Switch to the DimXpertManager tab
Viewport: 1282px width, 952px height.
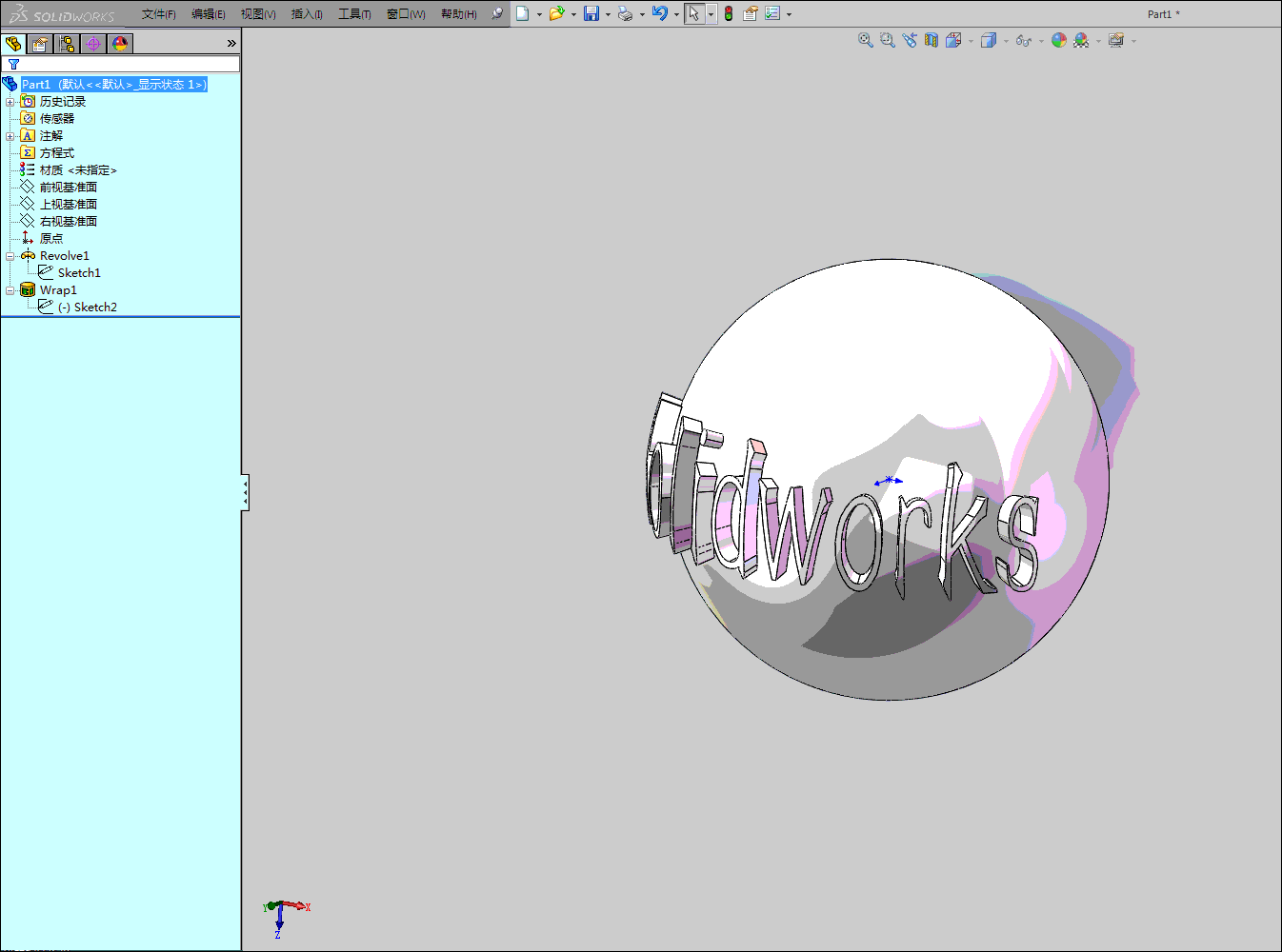tap(93, 44)
